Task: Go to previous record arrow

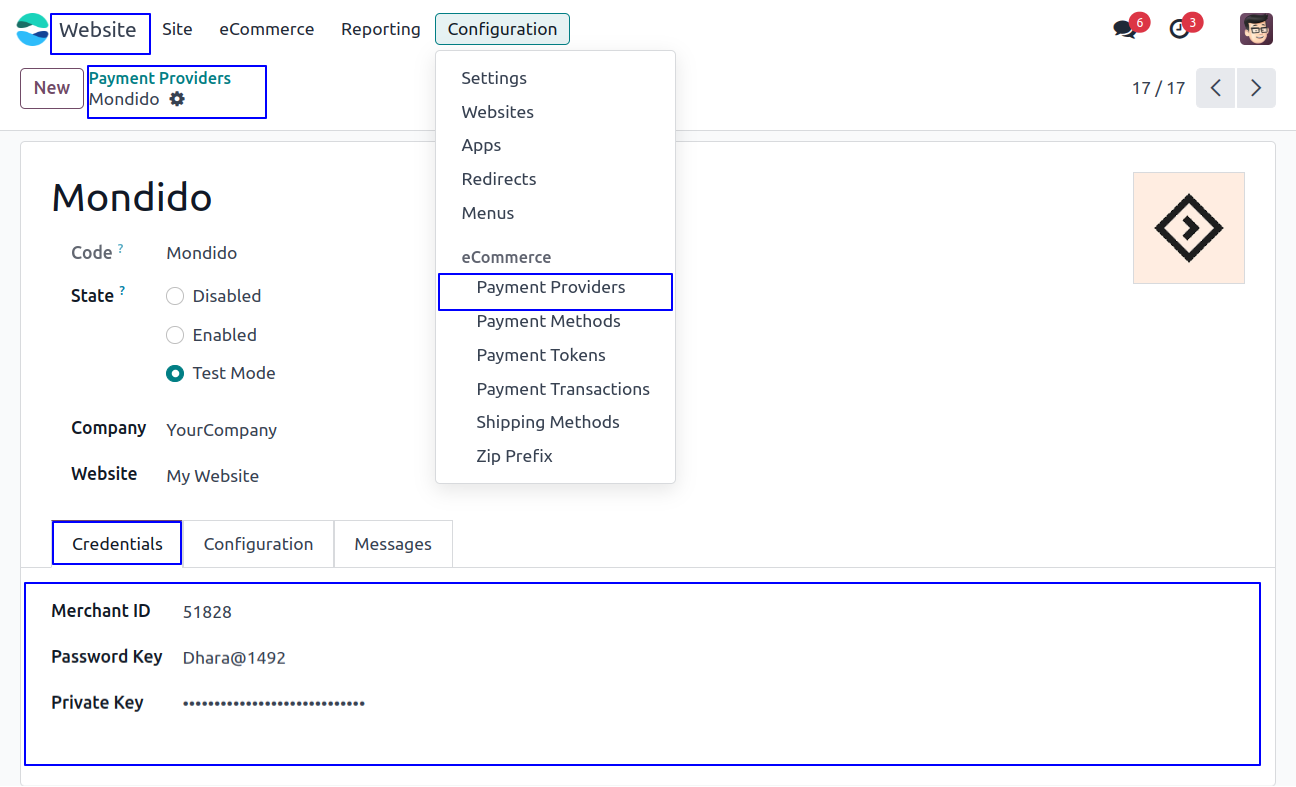Action: pyautogui.click(x=1216, y=88)
